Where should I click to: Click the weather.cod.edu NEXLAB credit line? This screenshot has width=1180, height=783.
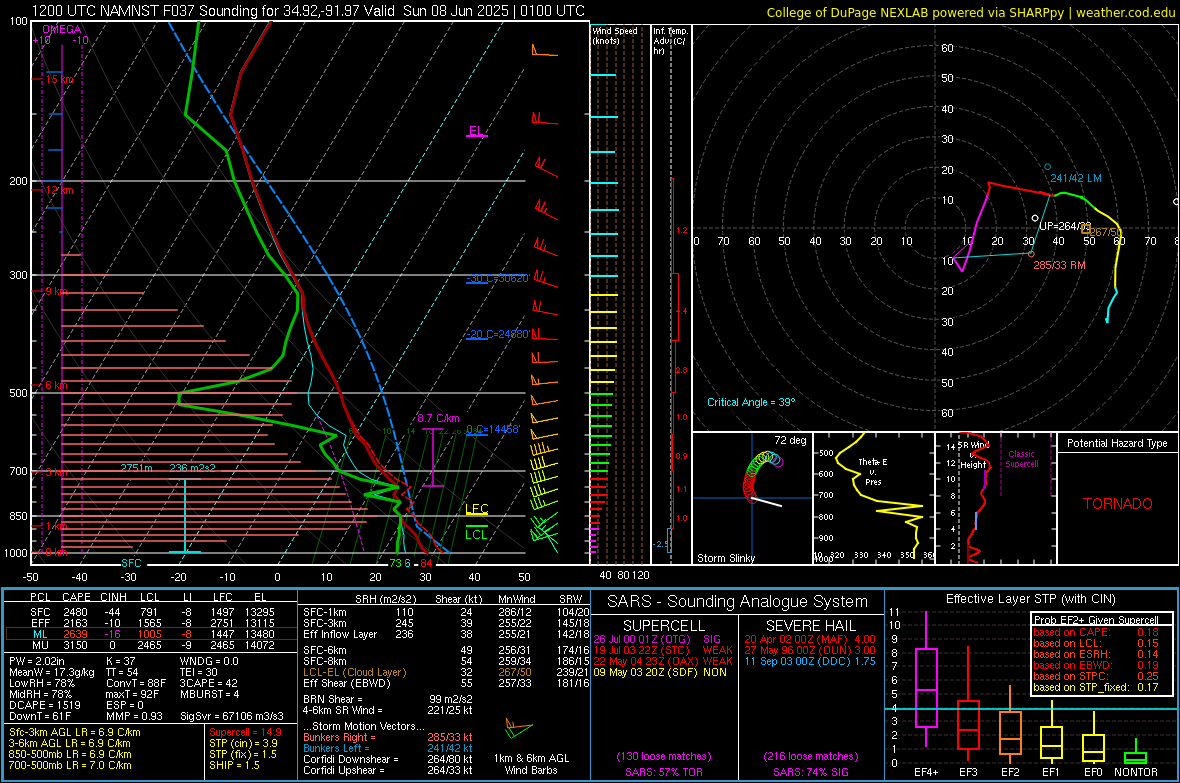[x=970, y=13]
